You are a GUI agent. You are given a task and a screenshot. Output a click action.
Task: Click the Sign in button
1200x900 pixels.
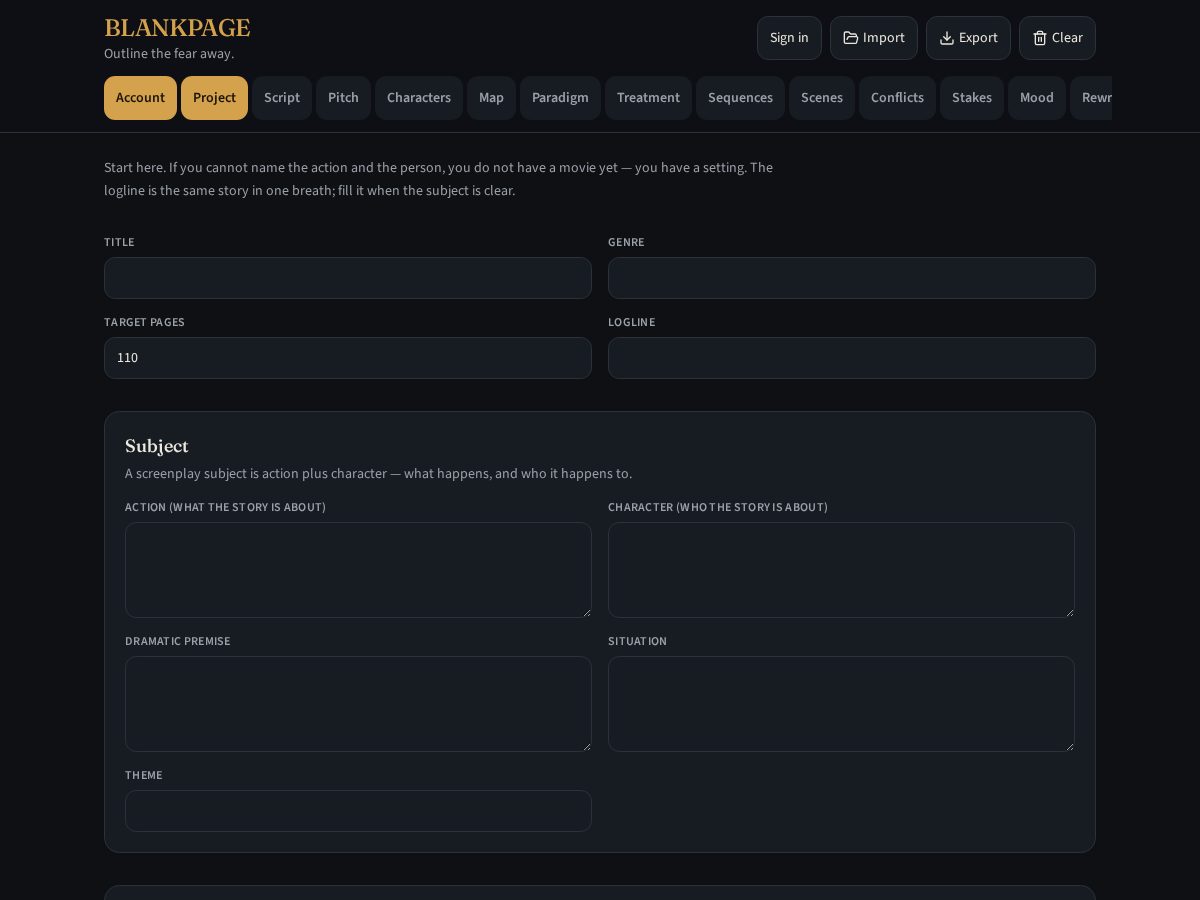click(789, 38)
